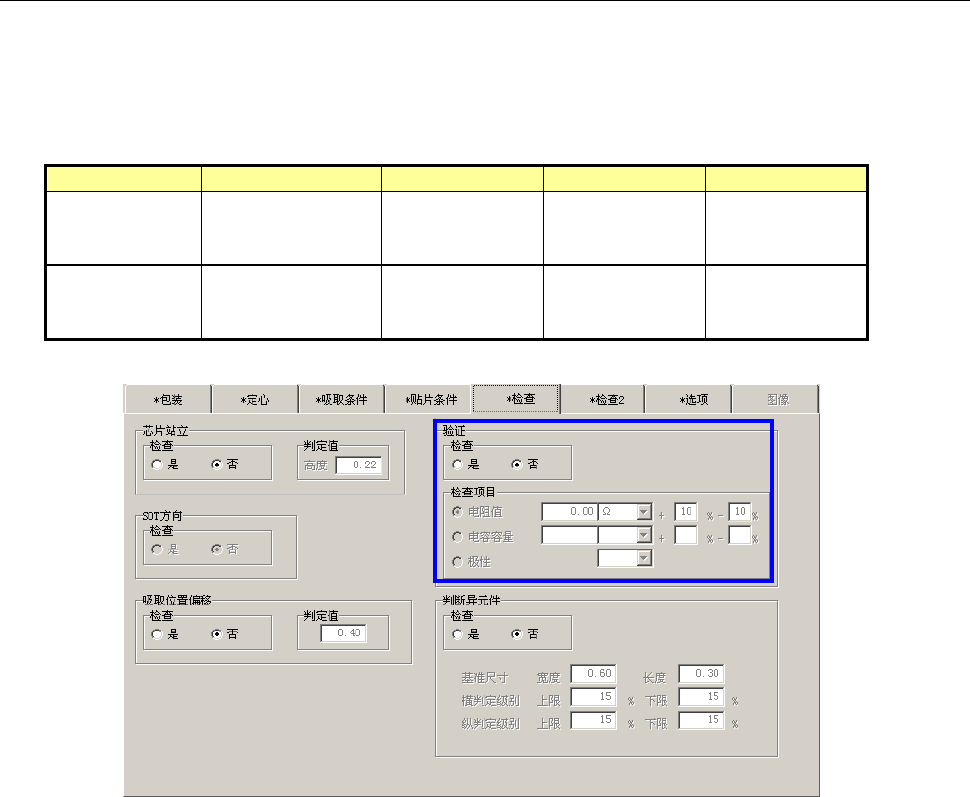Click the *检查 tab

click(x=517, y=398)
